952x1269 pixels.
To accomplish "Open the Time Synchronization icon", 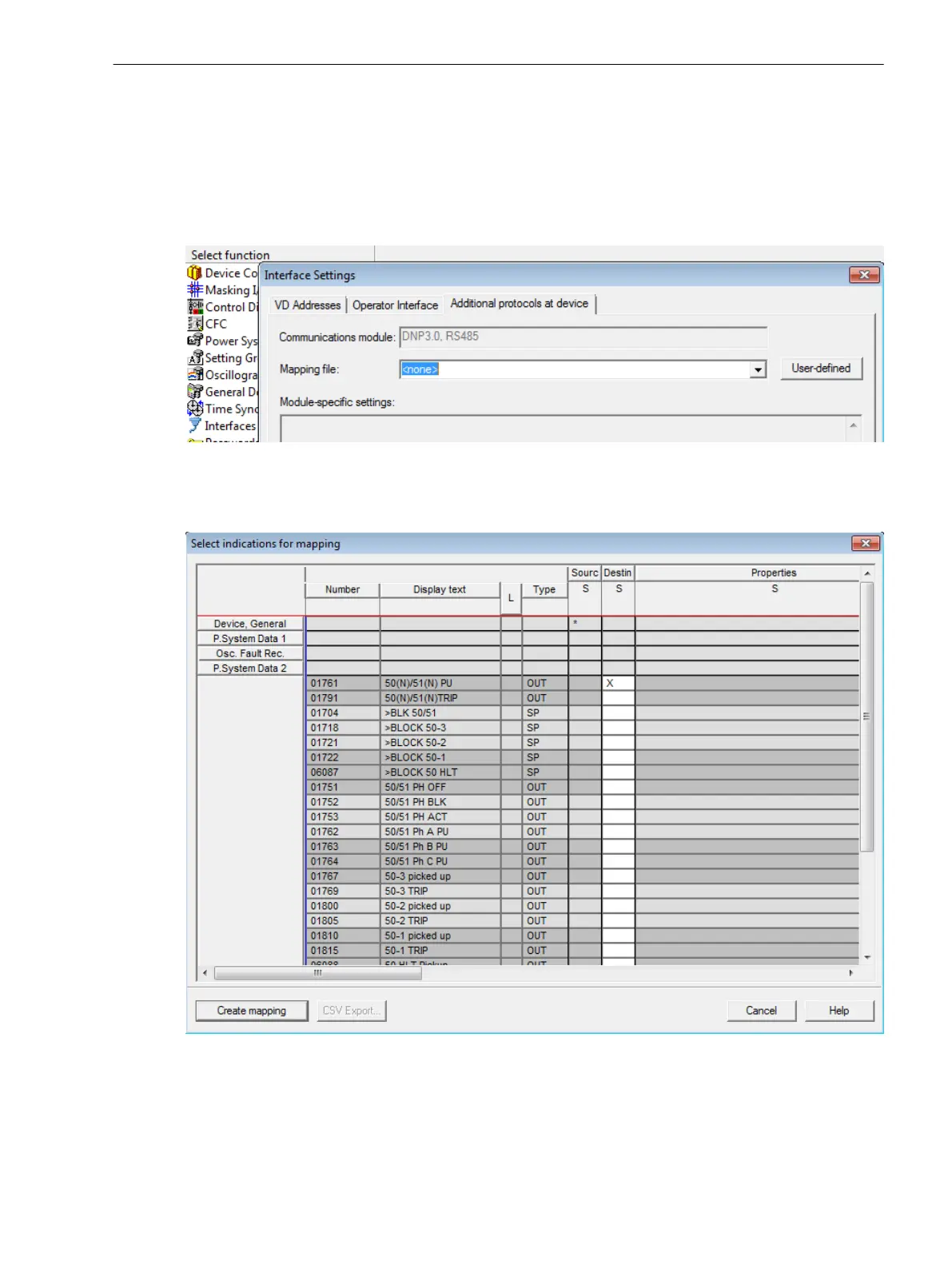I will click(x=194, y=408).
